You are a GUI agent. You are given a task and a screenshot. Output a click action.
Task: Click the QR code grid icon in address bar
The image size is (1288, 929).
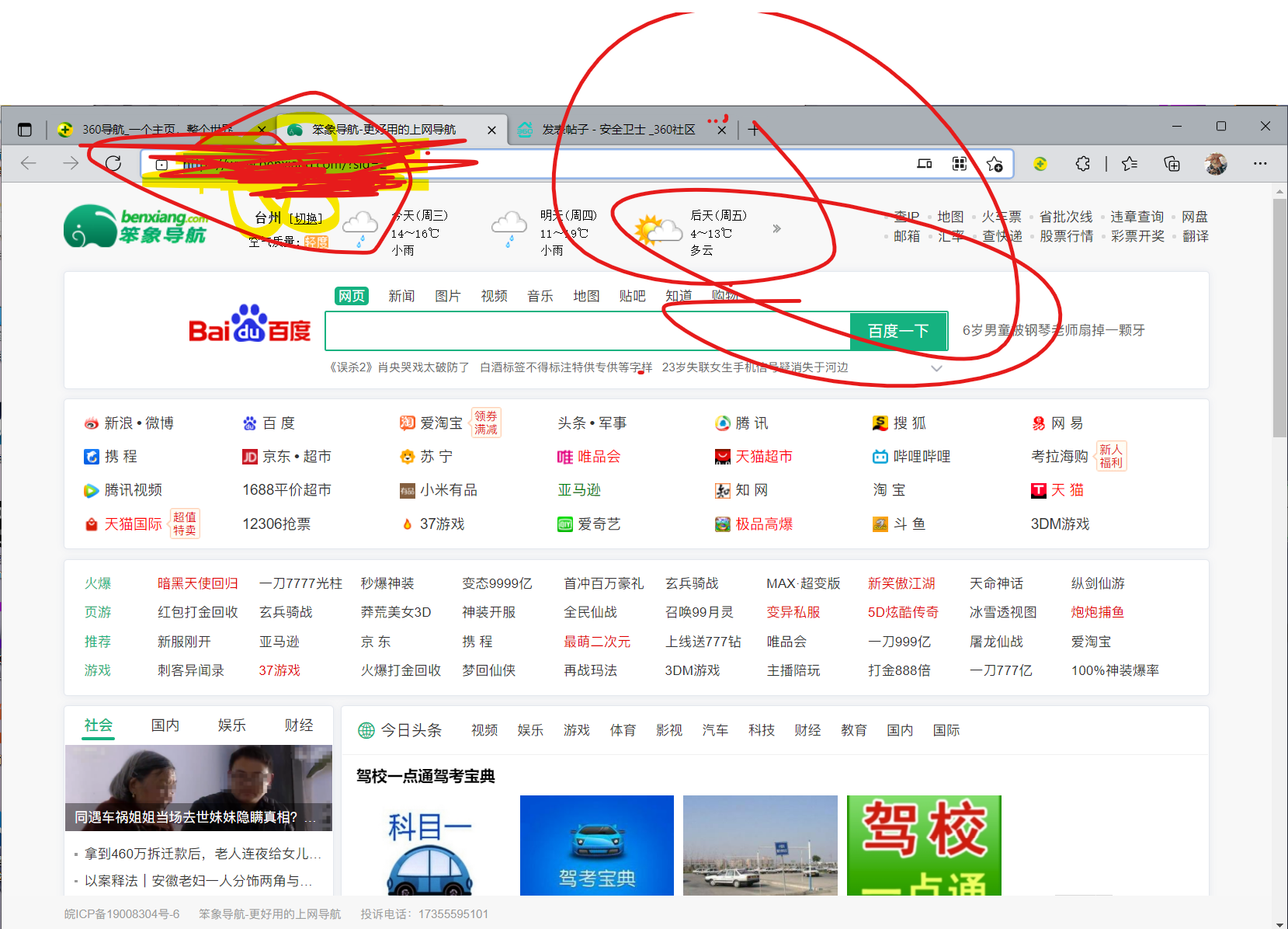click(x=960, y=164)
